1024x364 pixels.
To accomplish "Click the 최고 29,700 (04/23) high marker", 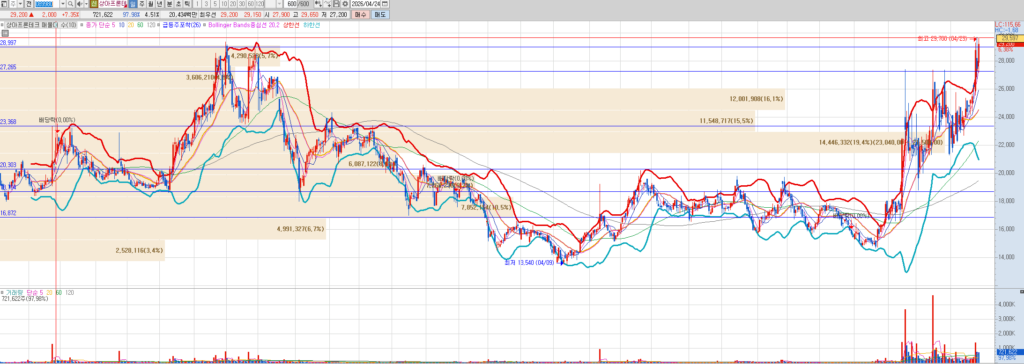I will (x=943, y=40).
